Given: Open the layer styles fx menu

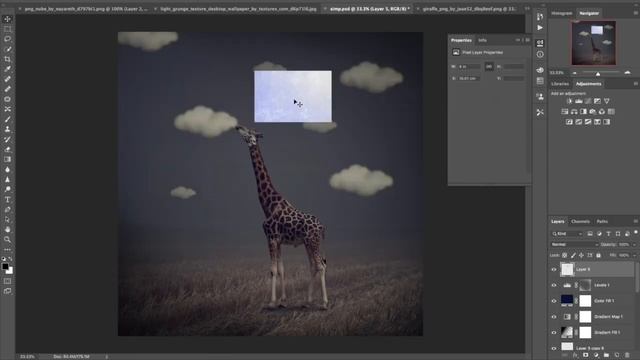Looking at the screenshot, I should (x=575, y=356).
